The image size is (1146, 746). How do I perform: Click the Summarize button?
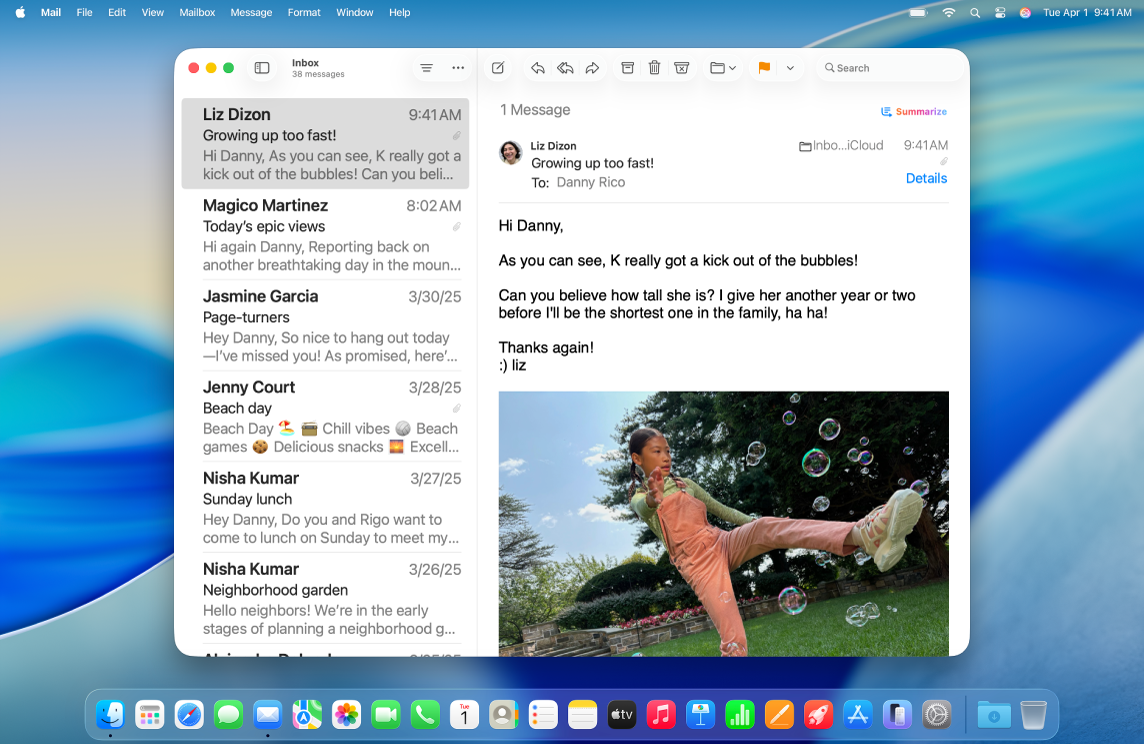coord(913,111)
